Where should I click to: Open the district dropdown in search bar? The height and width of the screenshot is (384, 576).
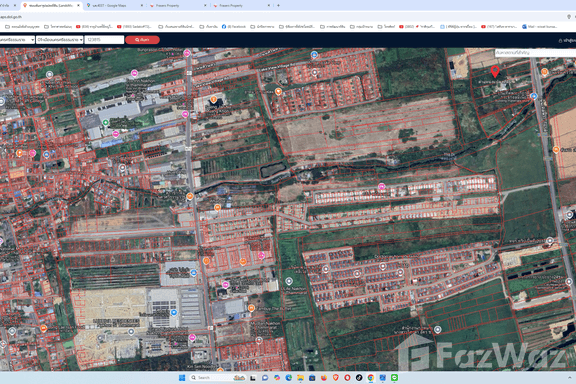[60, 40]
